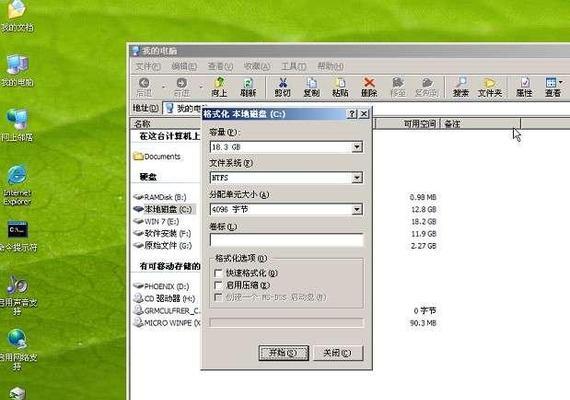Viewport: 570px width, 400px height.
Task: Click the Move To (移至) toolbar icon
Action: point(398,87)
